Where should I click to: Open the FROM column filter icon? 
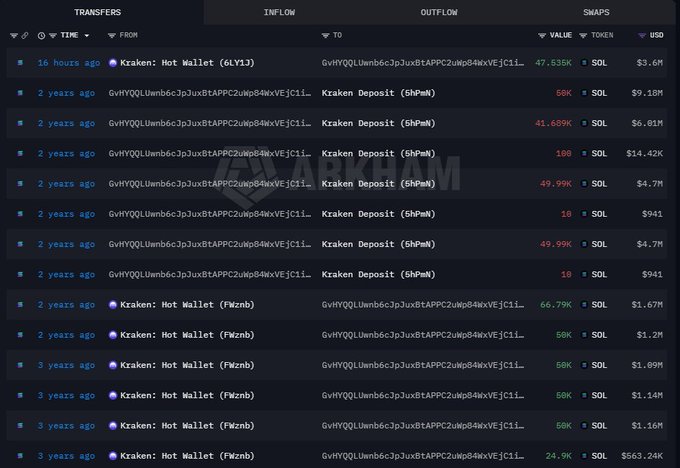tap(112, 36)
